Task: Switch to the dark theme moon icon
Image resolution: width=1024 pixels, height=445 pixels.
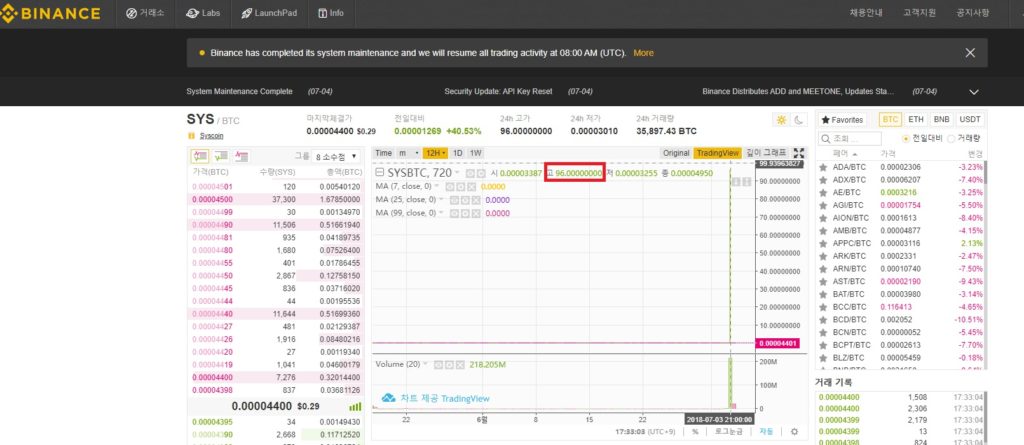Action: point(799,120)
